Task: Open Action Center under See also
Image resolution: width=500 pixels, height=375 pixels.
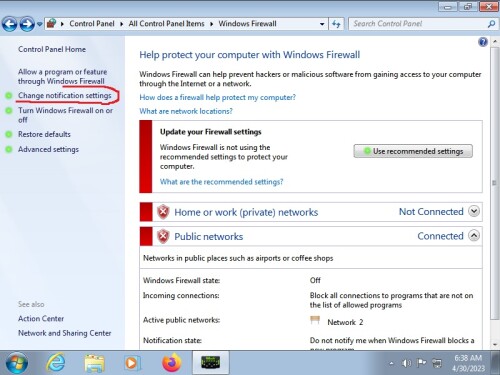Action: 41,319
